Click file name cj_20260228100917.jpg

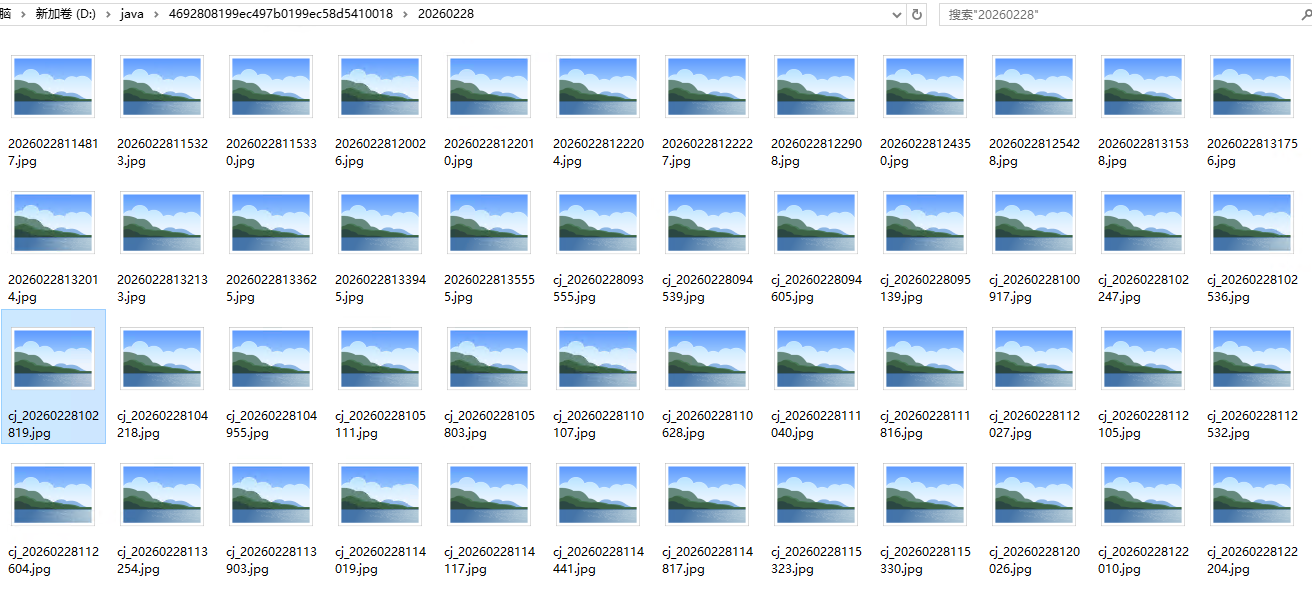click(x=1034, y=288)
